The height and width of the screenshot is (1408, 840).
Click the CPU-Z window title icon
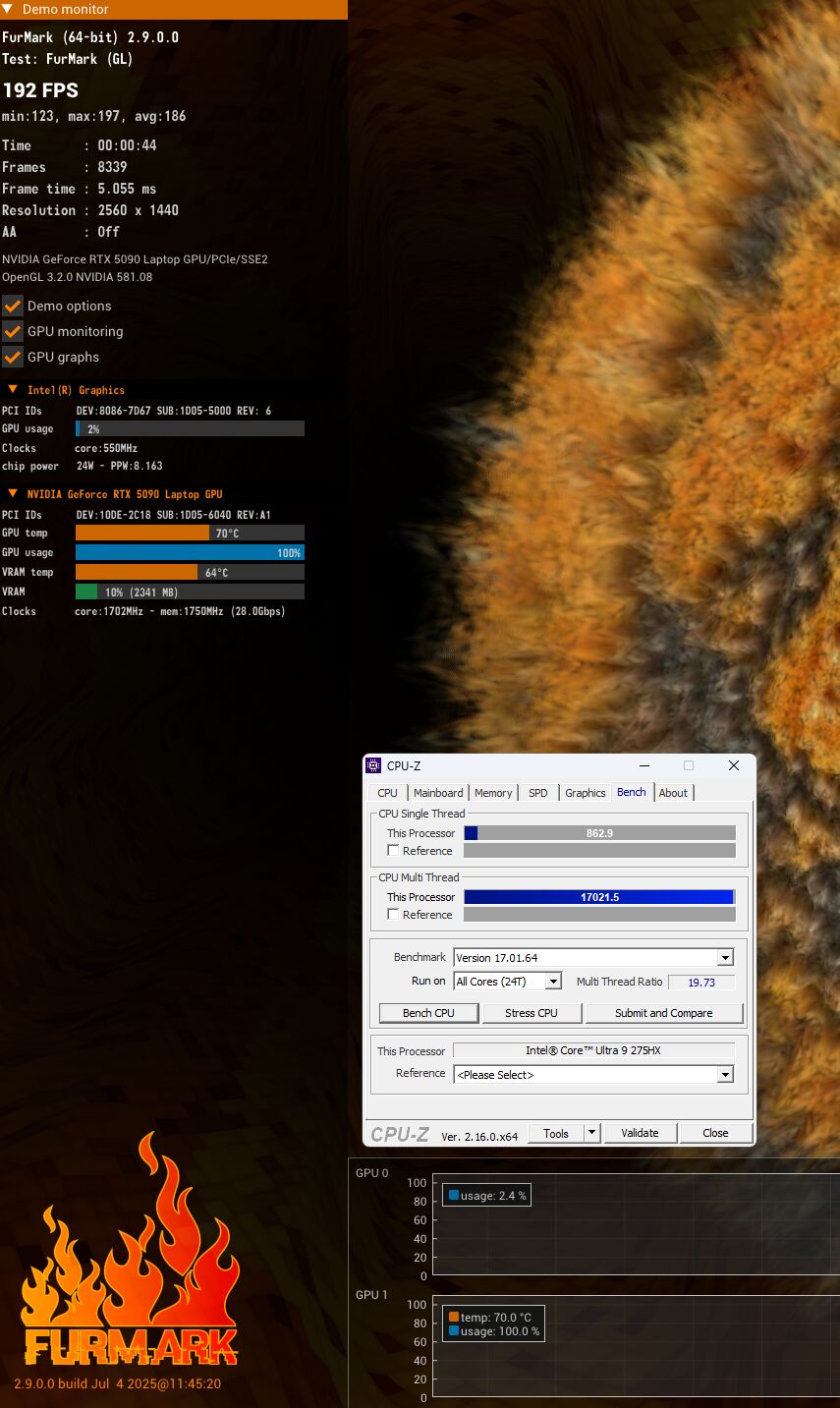[x=373, y=765]
